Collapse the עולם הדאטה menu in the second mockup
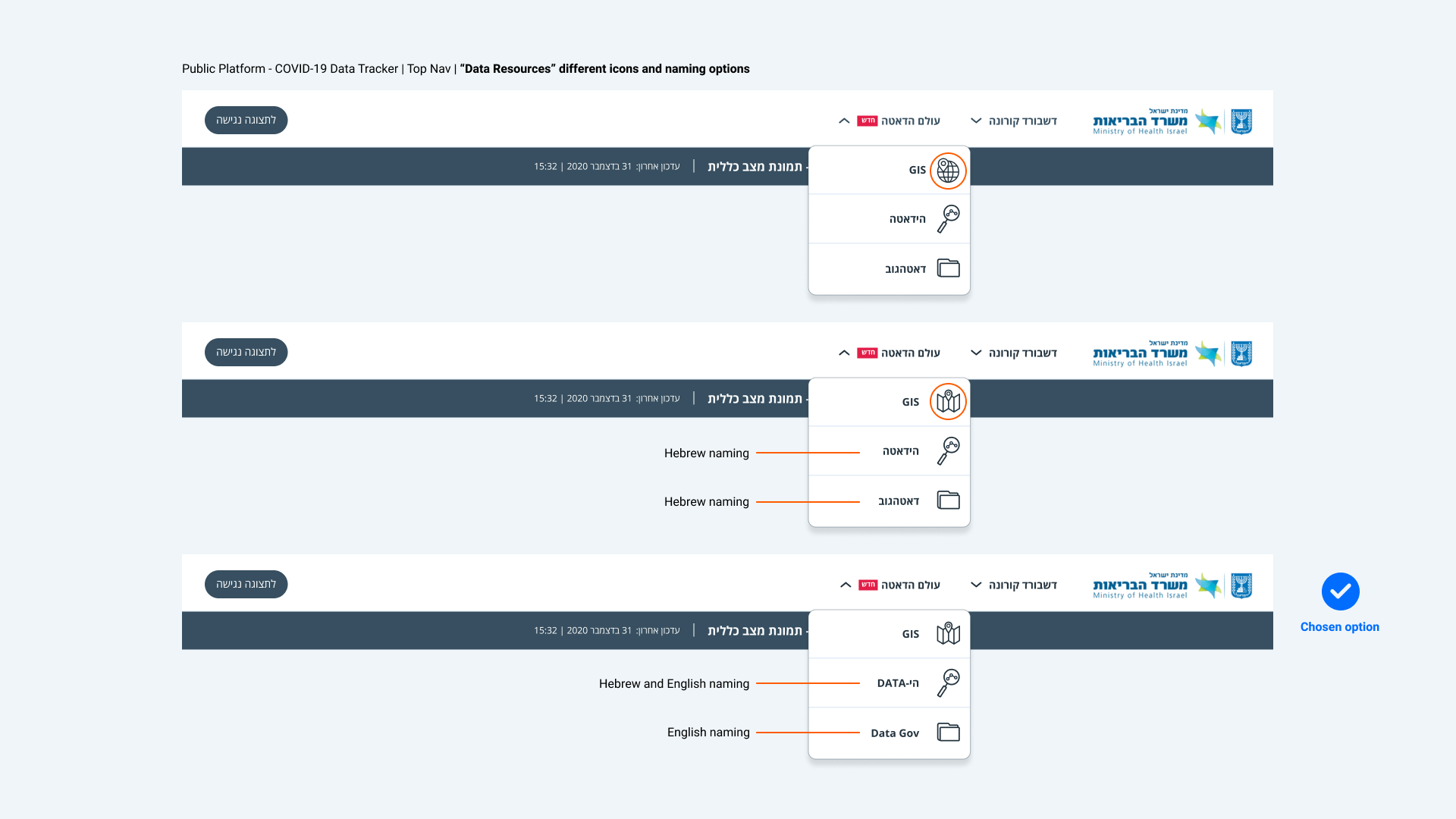Screen dimensions: 1456x819 pyautogui.click(x=844, y=353)
